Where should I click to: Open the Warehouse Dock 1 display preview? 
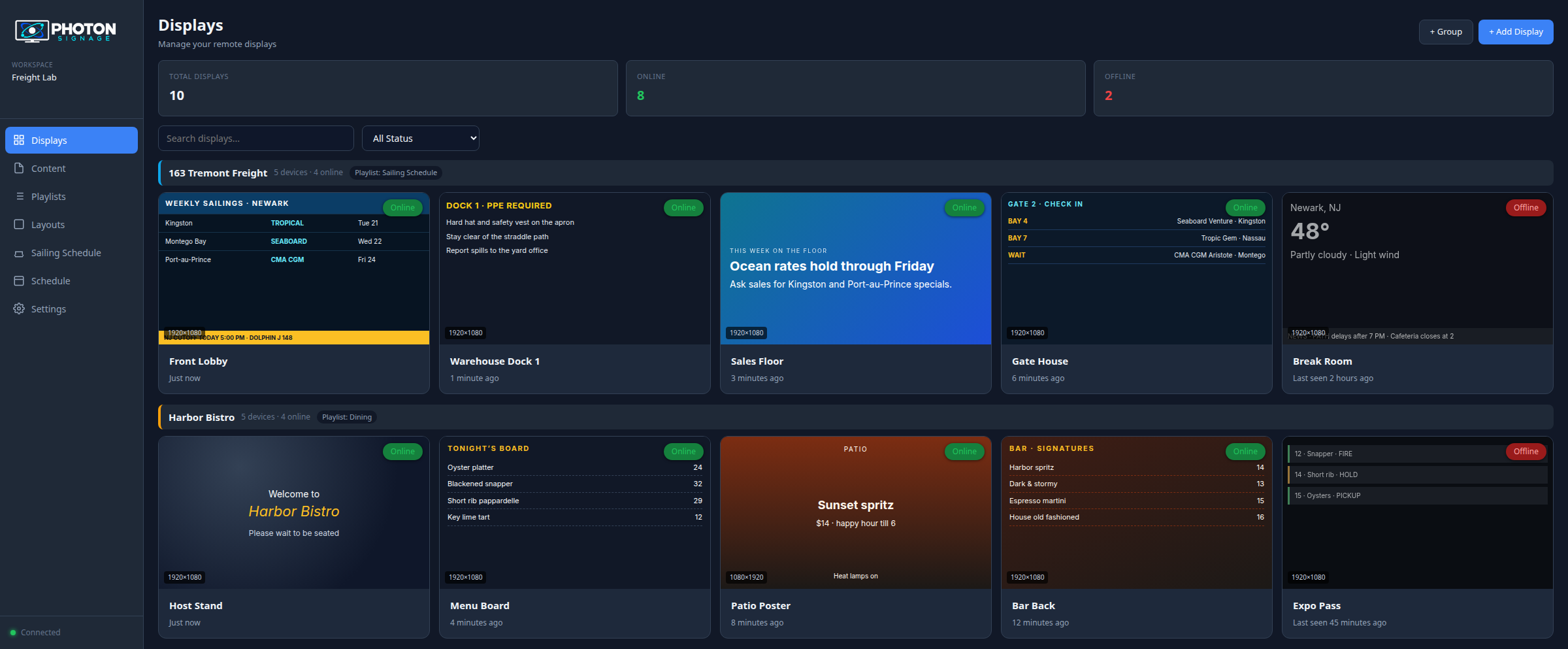click(575, 269)
